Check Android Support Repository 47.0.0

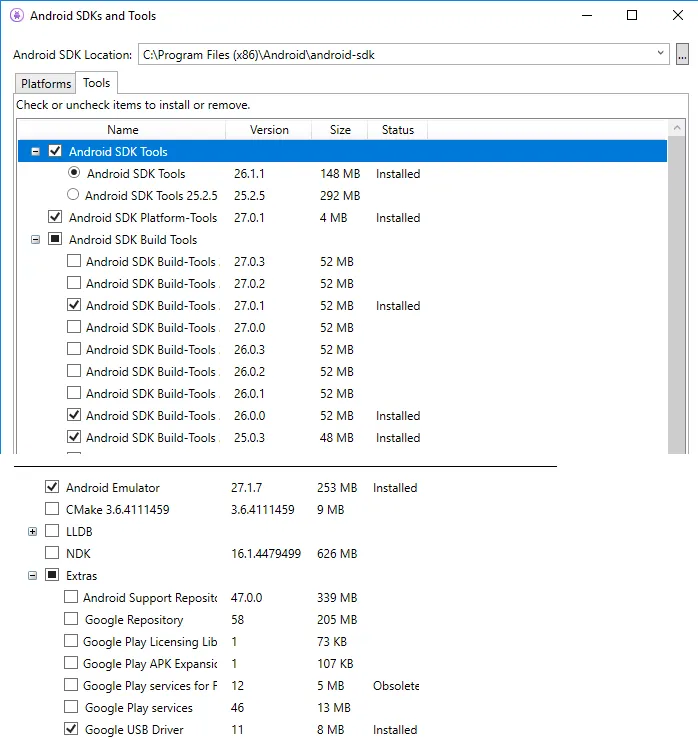point(71,597)
